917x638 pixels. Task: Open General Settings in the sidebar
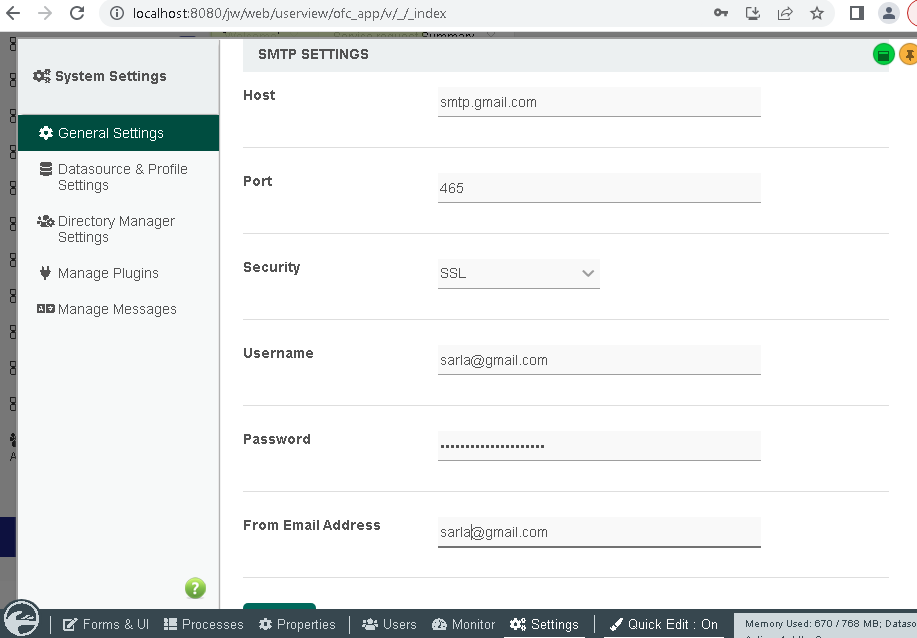point(110,133)
